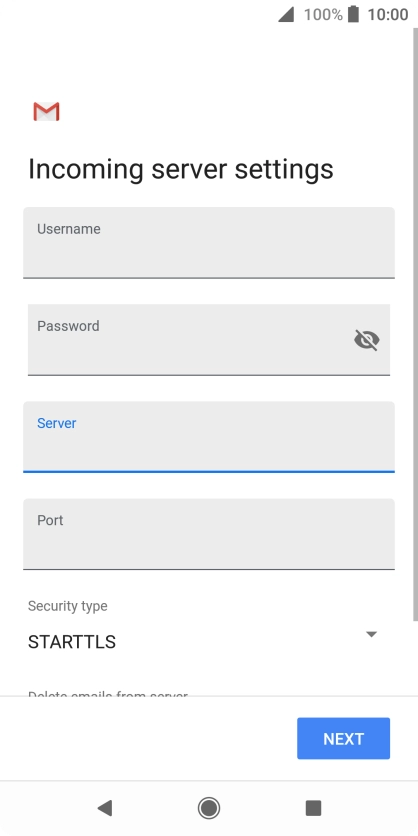Click the blue NEXT button
418x836 pixels.
tap(343, 738)
